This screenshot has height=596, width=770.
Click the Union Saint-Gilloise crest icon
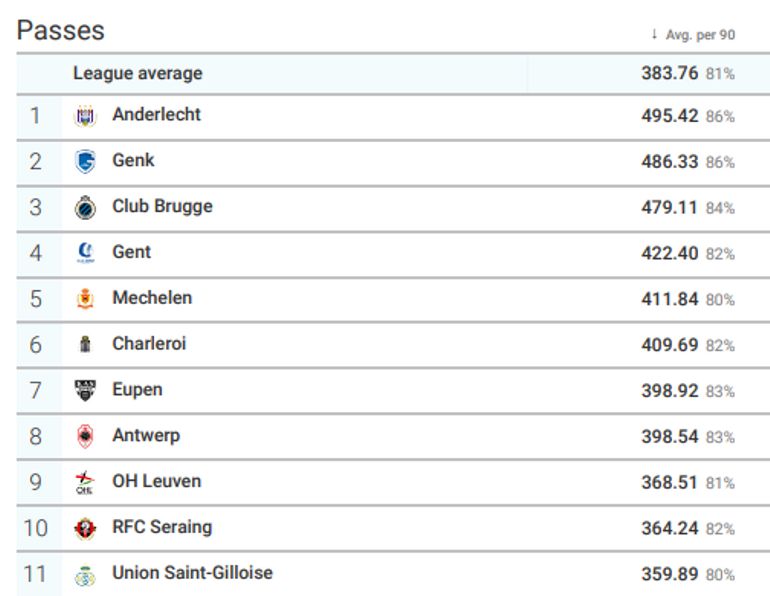pyautogui.click(x=85, y=575)
